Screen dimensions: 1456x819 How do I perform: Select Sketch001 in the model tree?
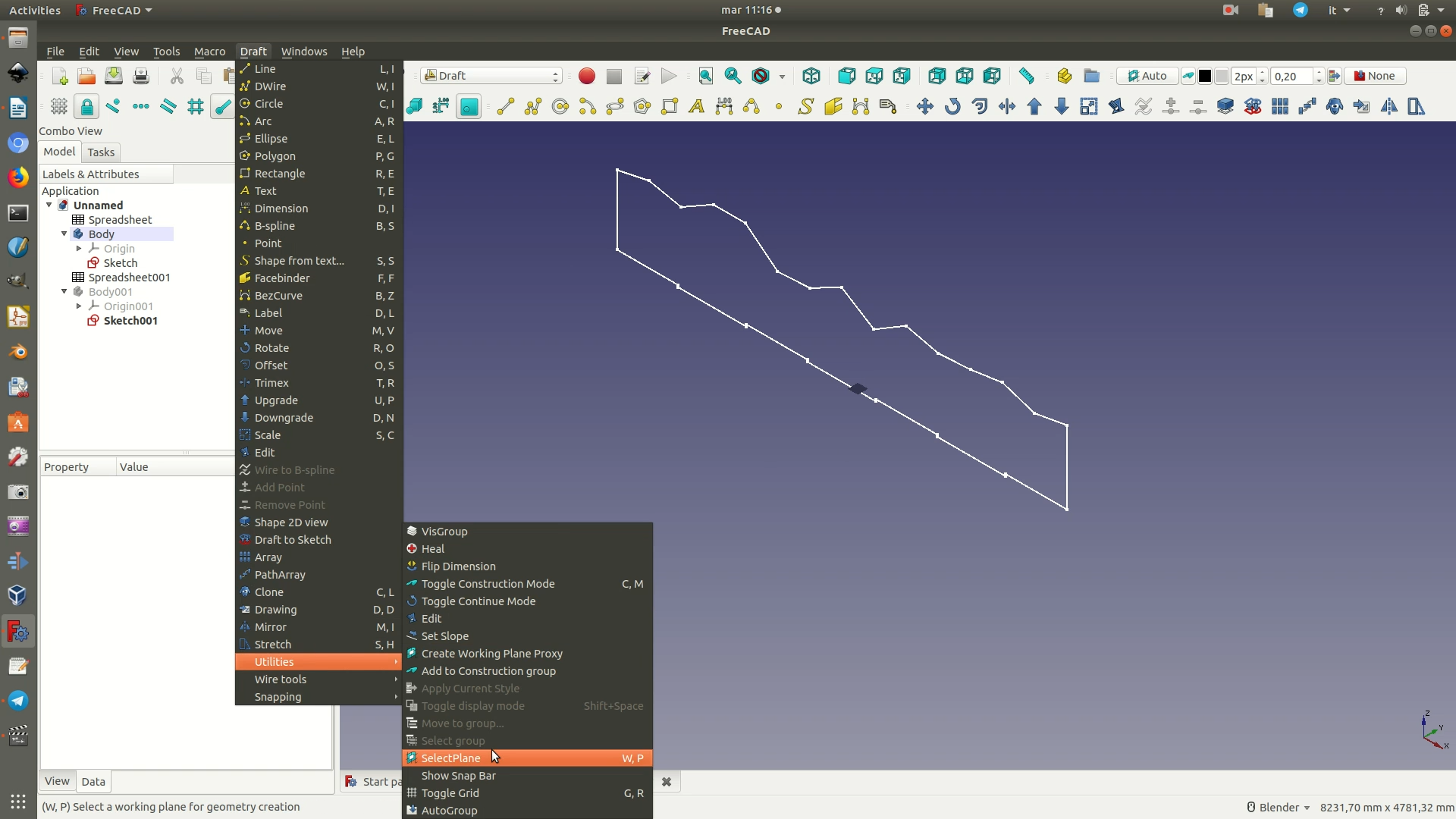130,321
